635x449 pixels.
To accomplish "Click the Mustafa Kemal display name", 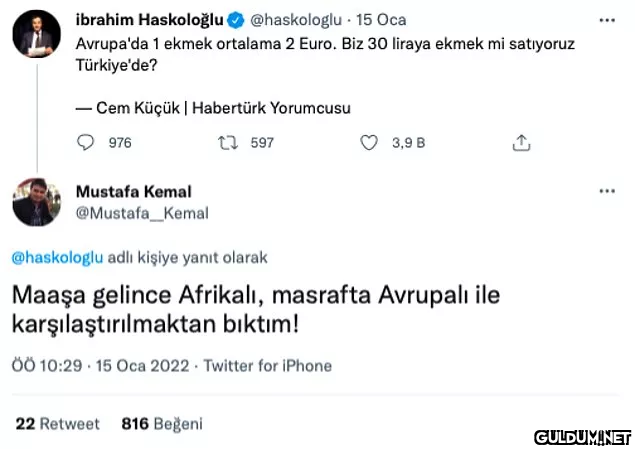I will [x=133, y=191].
